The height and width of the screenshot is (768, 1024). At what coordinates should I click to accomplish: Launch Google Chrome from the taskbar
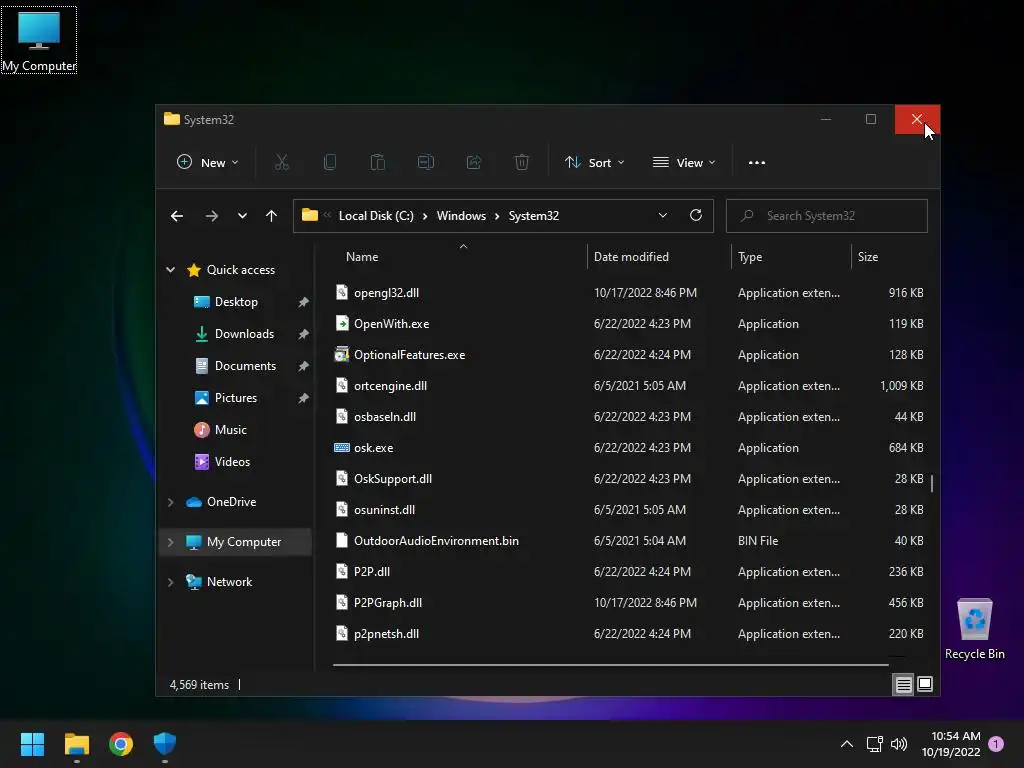pos(121,744)
